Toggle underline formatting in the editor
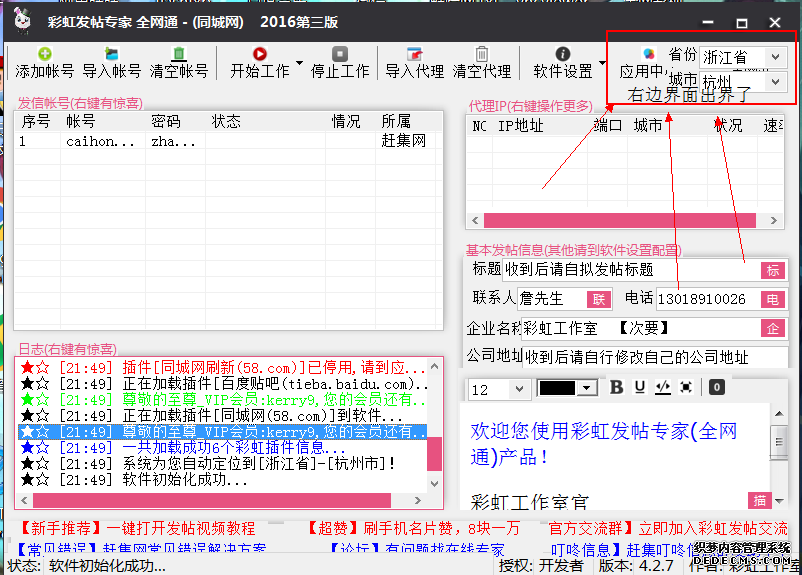802x575 pixels. click(x=639, y=387)
